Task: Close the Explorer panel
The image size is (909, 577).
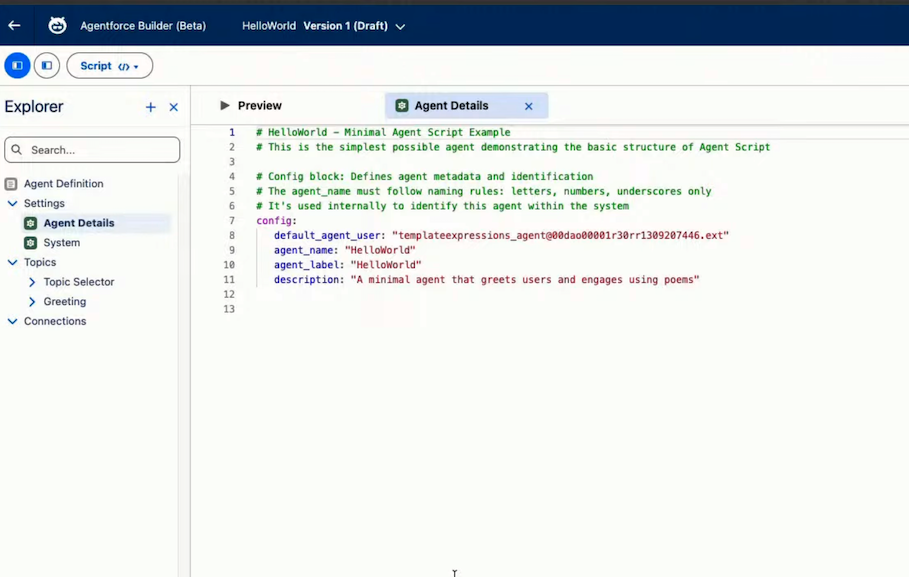Action: (173, 107)
